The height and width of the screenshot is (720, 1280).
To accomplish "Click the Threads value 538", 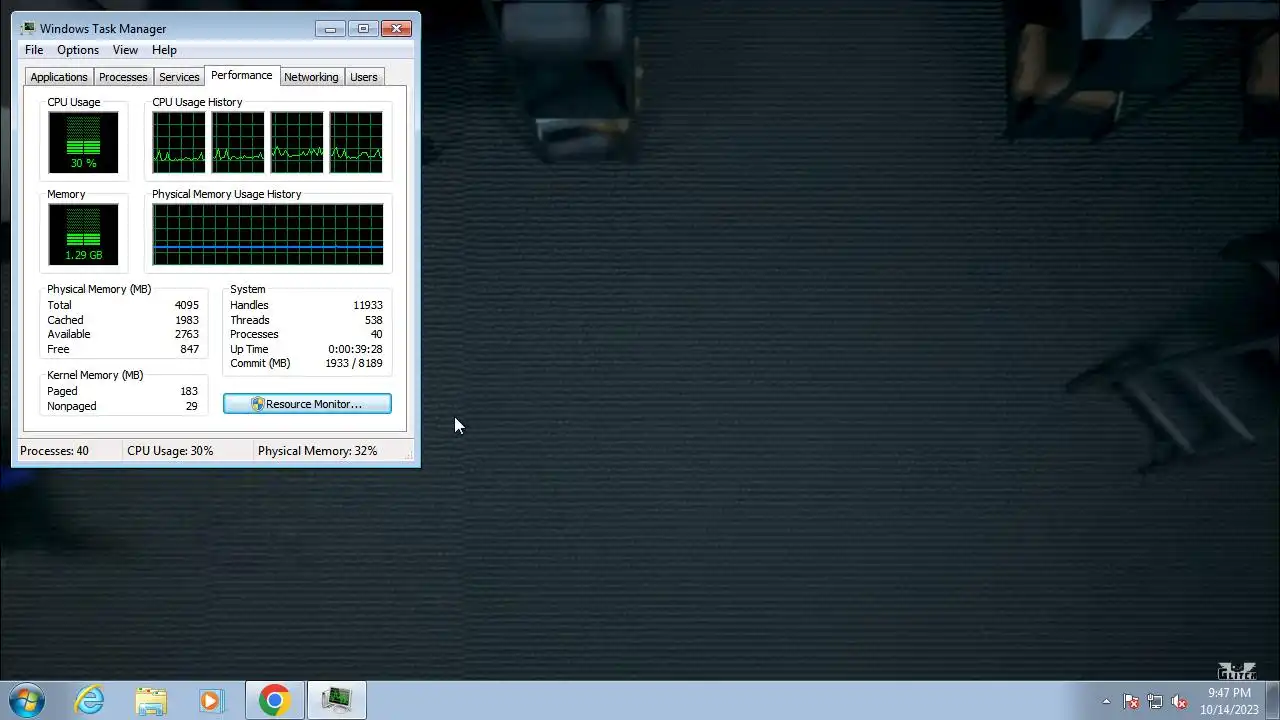I will click(373, 320).
